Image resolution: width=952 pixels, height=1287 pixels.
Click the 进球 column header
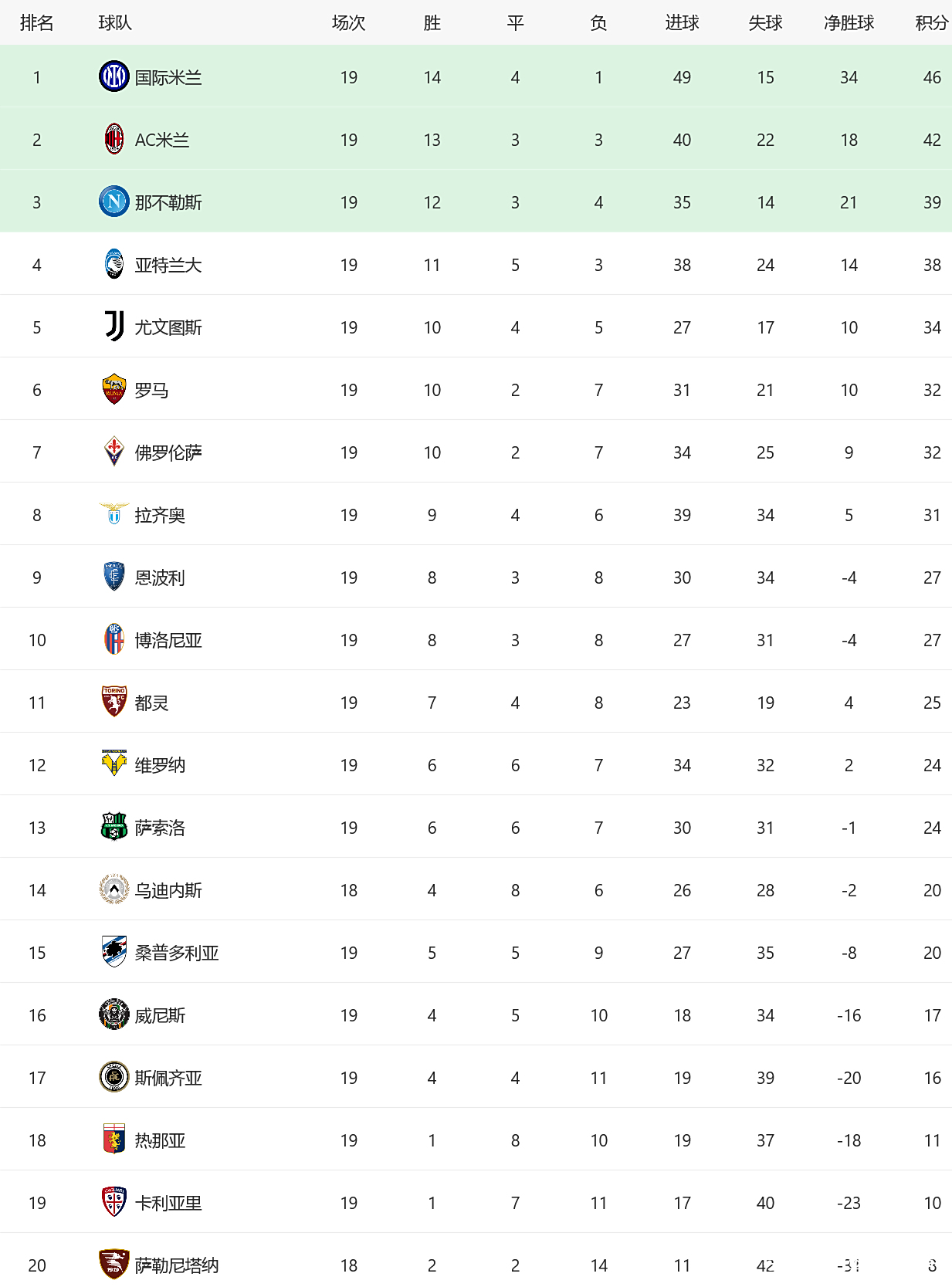682,23
